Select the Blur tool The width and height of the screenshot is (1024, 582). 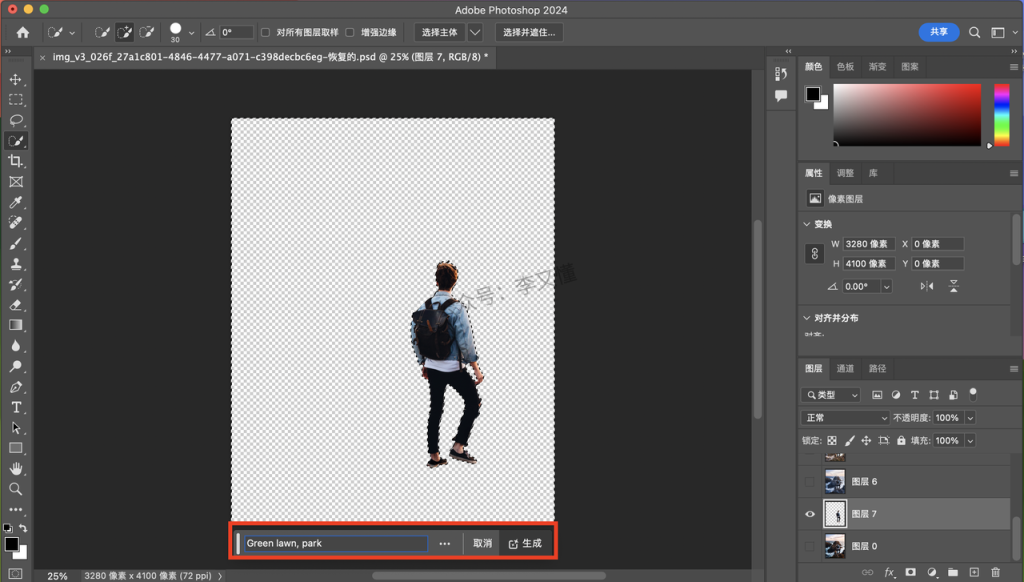tap(16, 346)
